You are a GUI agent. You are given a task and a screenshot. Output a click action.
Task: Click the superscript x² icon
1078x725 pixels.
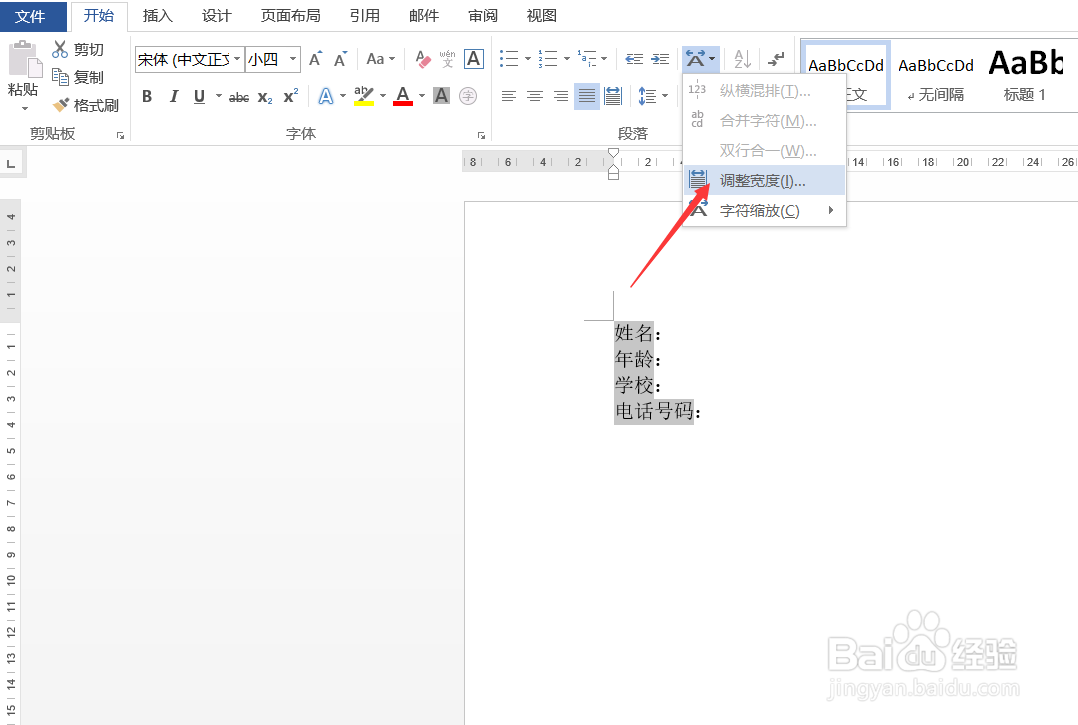pyautogui.click(x=288, y=96)
